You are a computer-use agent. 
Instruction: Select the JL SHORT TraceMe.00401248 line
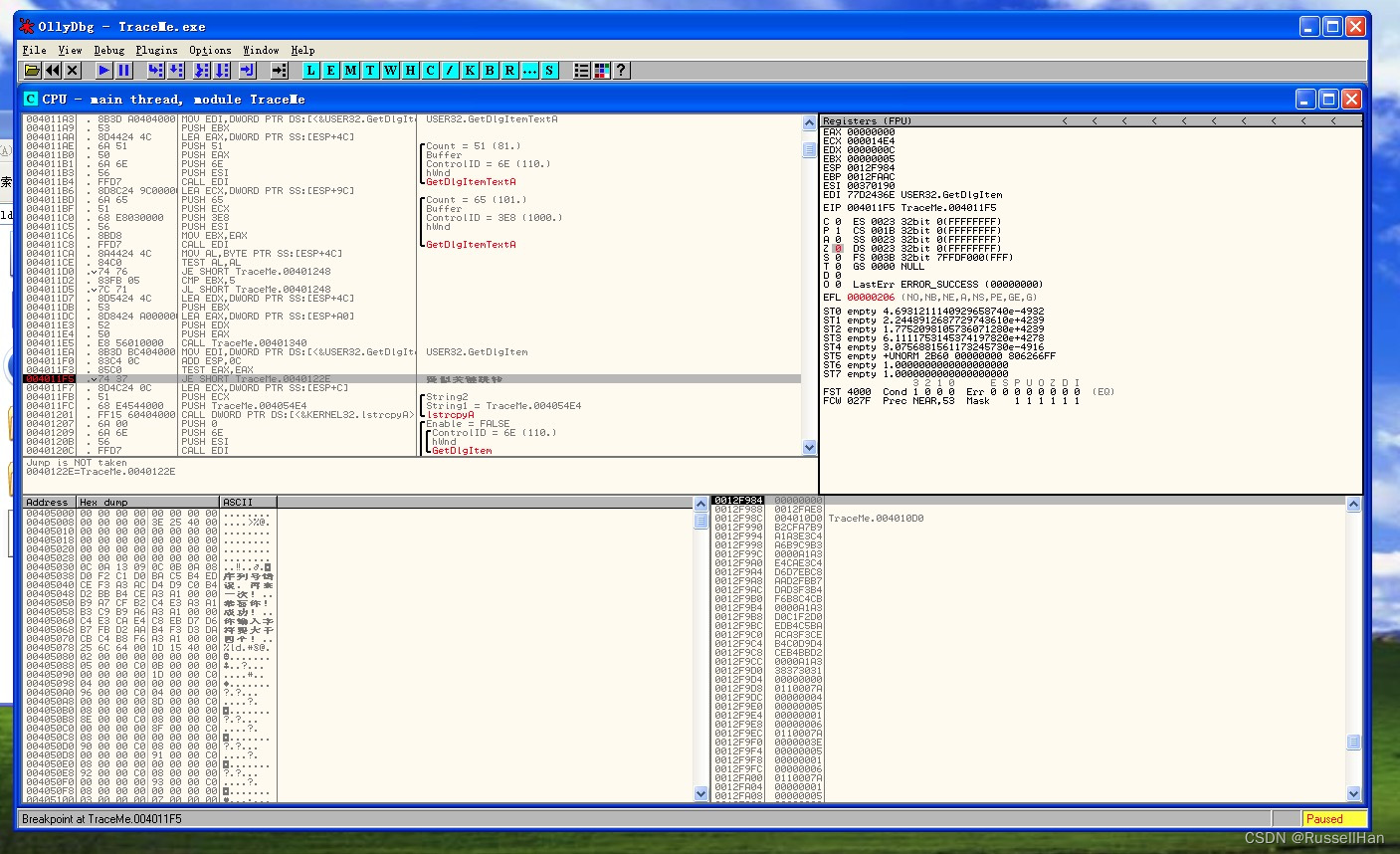coord(256,290)
